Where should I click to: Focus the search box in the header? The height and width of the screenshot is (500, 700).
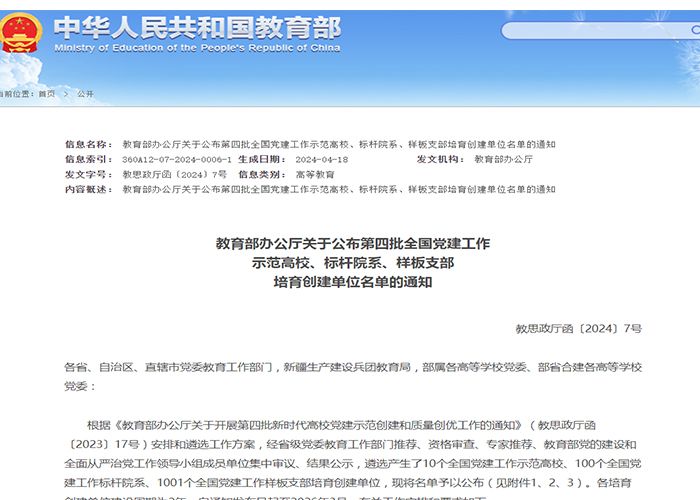point(580,31)
